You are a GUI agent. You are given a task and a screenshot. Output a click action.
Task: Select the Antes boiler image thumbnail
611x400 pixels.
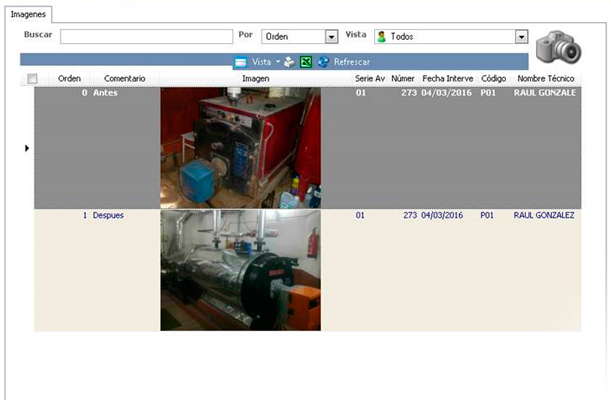240,148
